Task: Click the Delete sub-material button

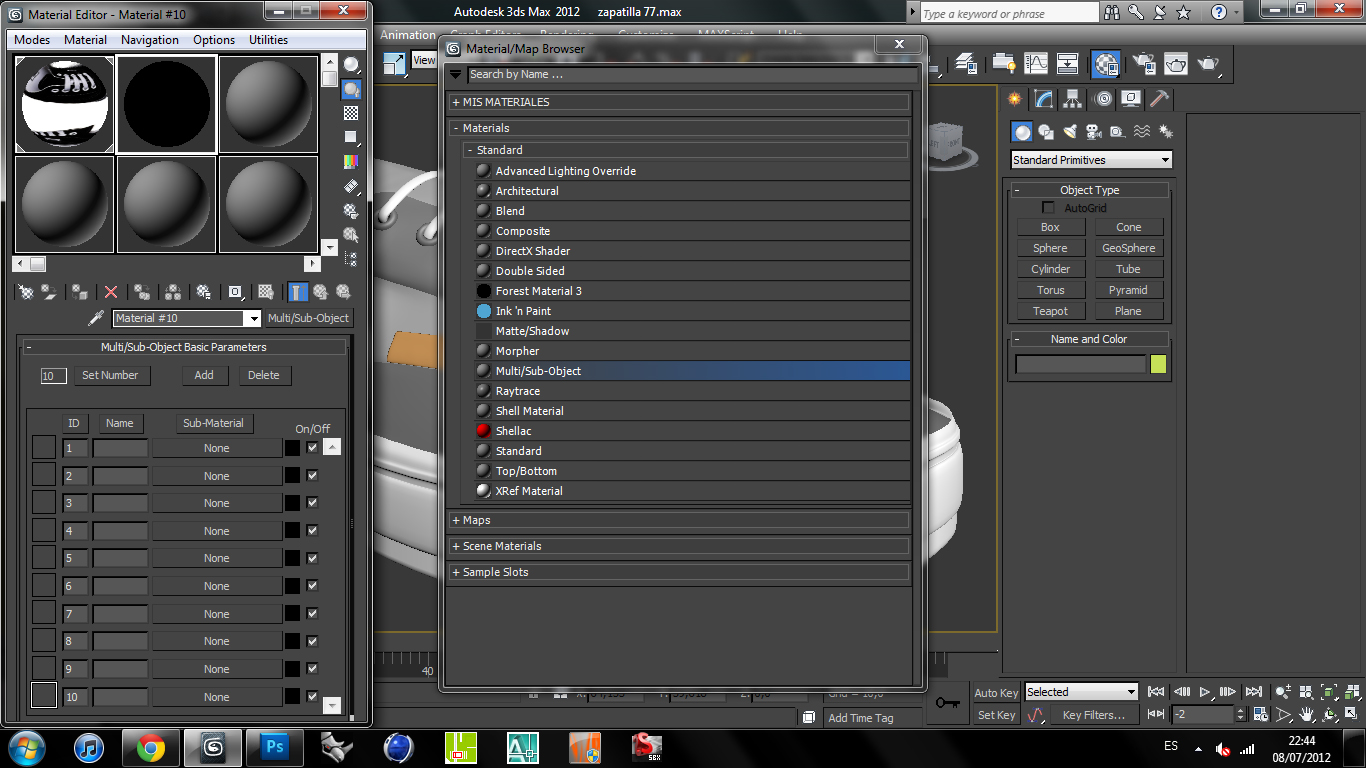Action: click(x=264, y=375)
